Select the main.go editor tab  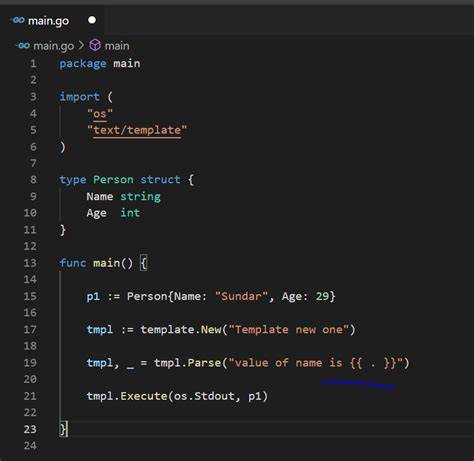click(53, 21)
